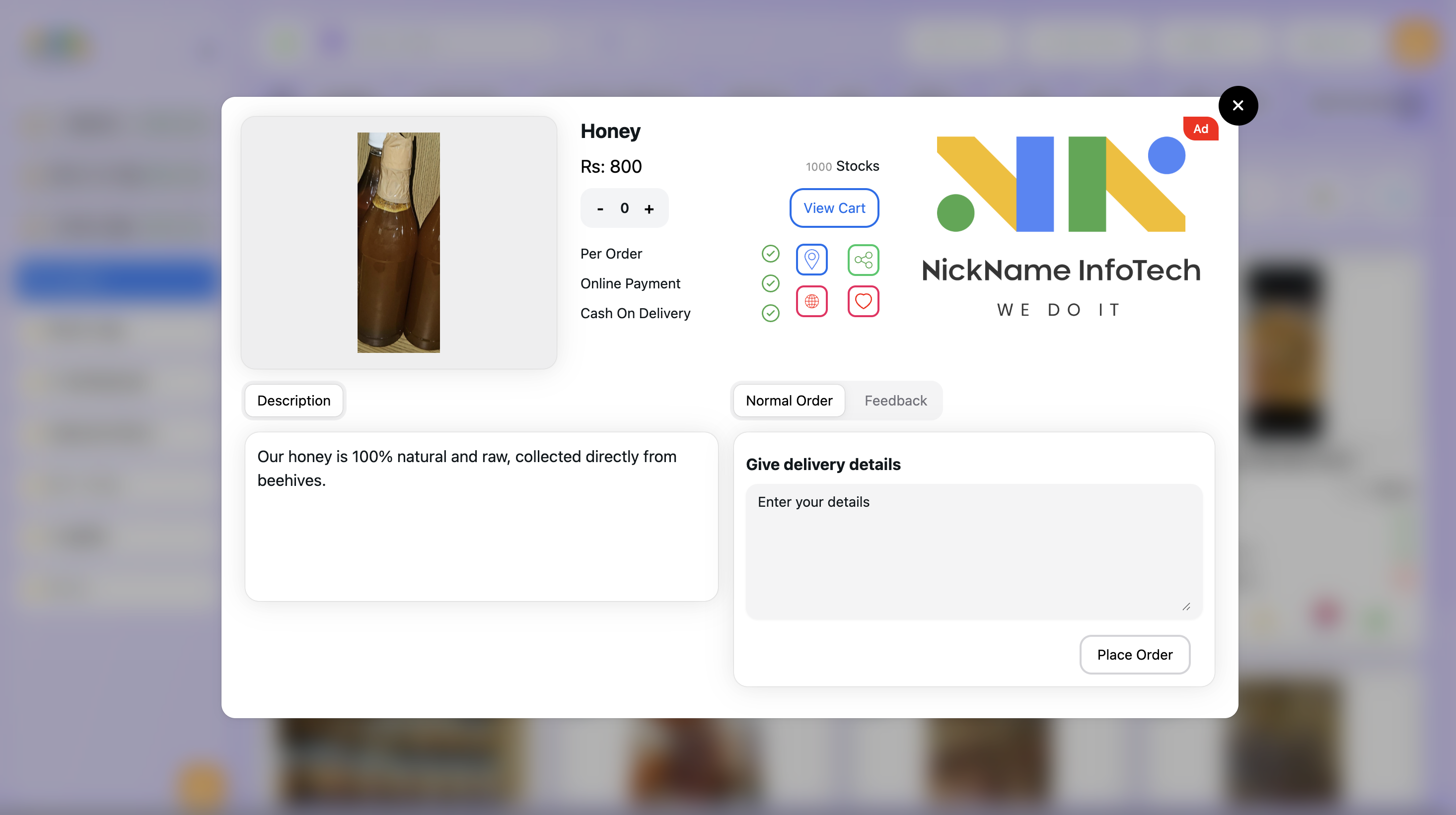Toggle the Per Order checkmark

pos(770,254)
